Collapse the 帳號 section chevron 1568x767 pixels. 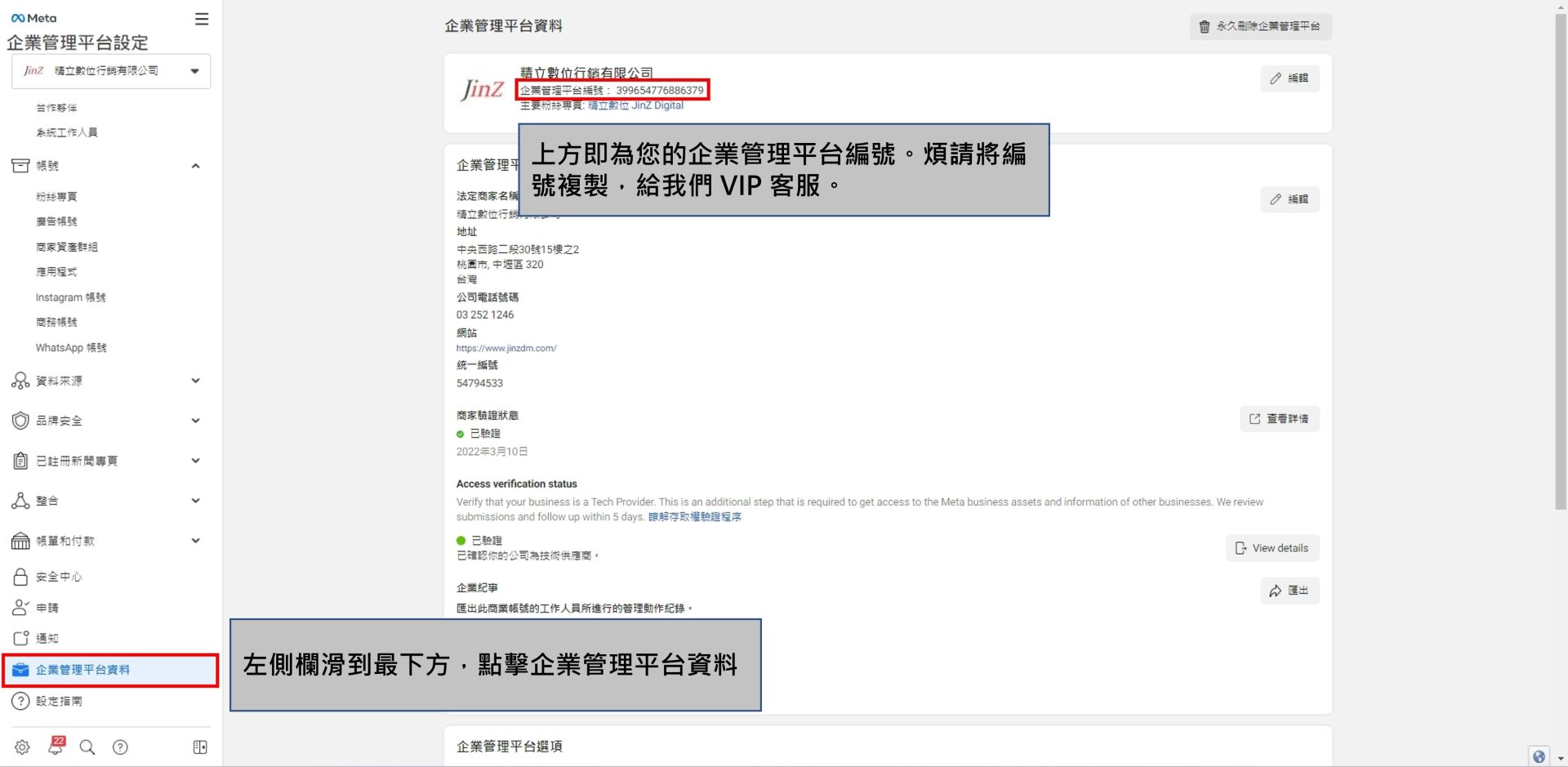coord(195,166)
